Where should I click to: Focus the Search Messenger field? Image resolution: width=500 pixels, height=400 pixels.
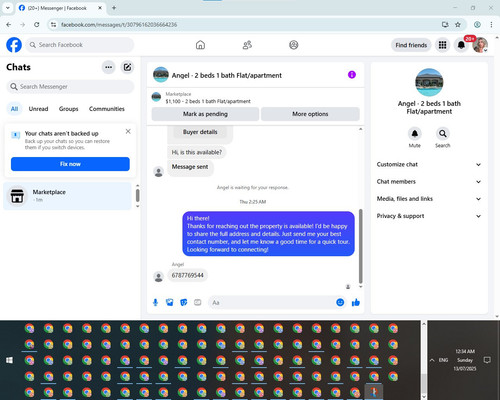70,87
